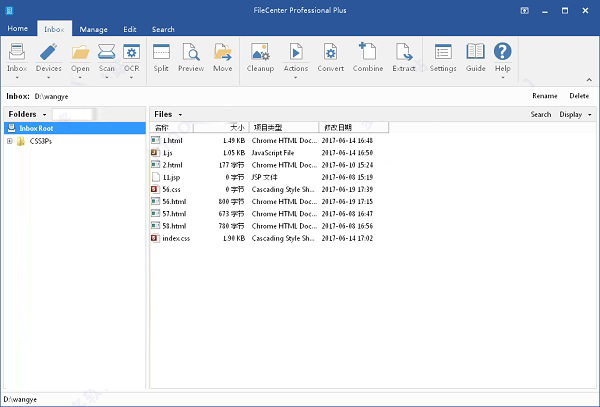Click the Help question mark icon
The height and width of the screenshot is (407, 600).
coord(502,51)
